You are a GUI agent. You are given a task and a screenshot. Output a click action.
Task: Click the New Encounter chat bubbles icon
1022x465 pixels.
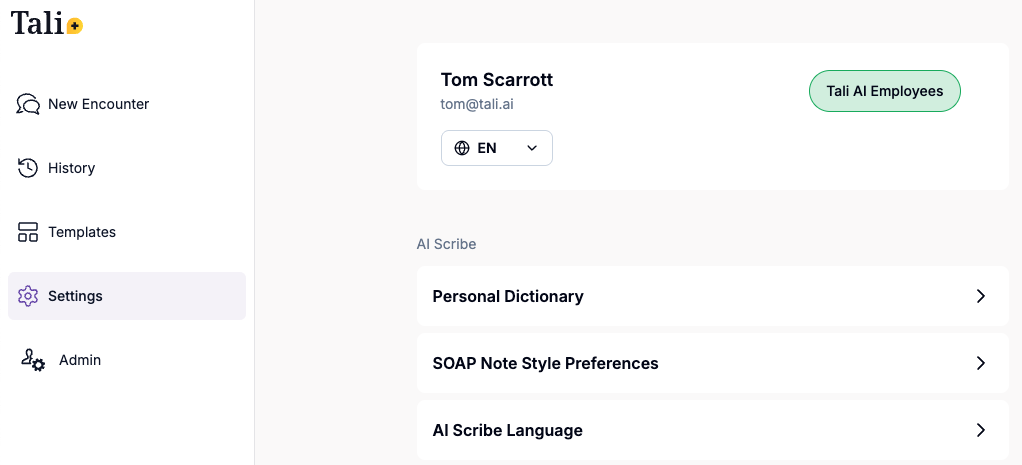(28, 104)
